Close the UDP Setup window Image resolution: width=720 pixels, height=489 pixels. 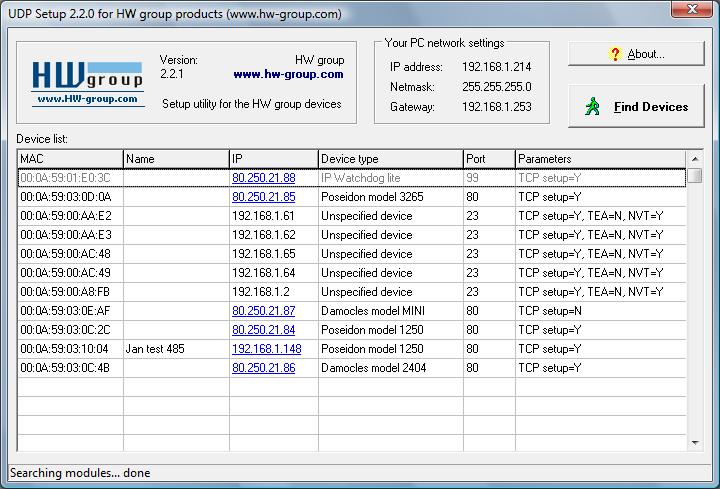point(692,8)
